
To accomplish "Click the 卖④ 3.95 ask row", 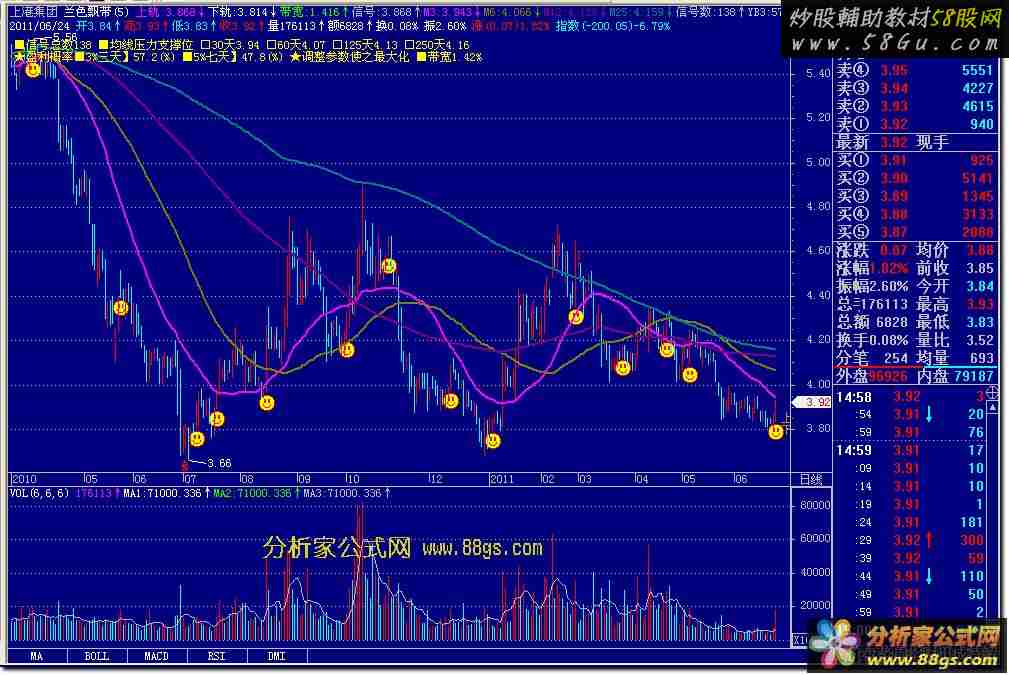I will pos(915,70).
